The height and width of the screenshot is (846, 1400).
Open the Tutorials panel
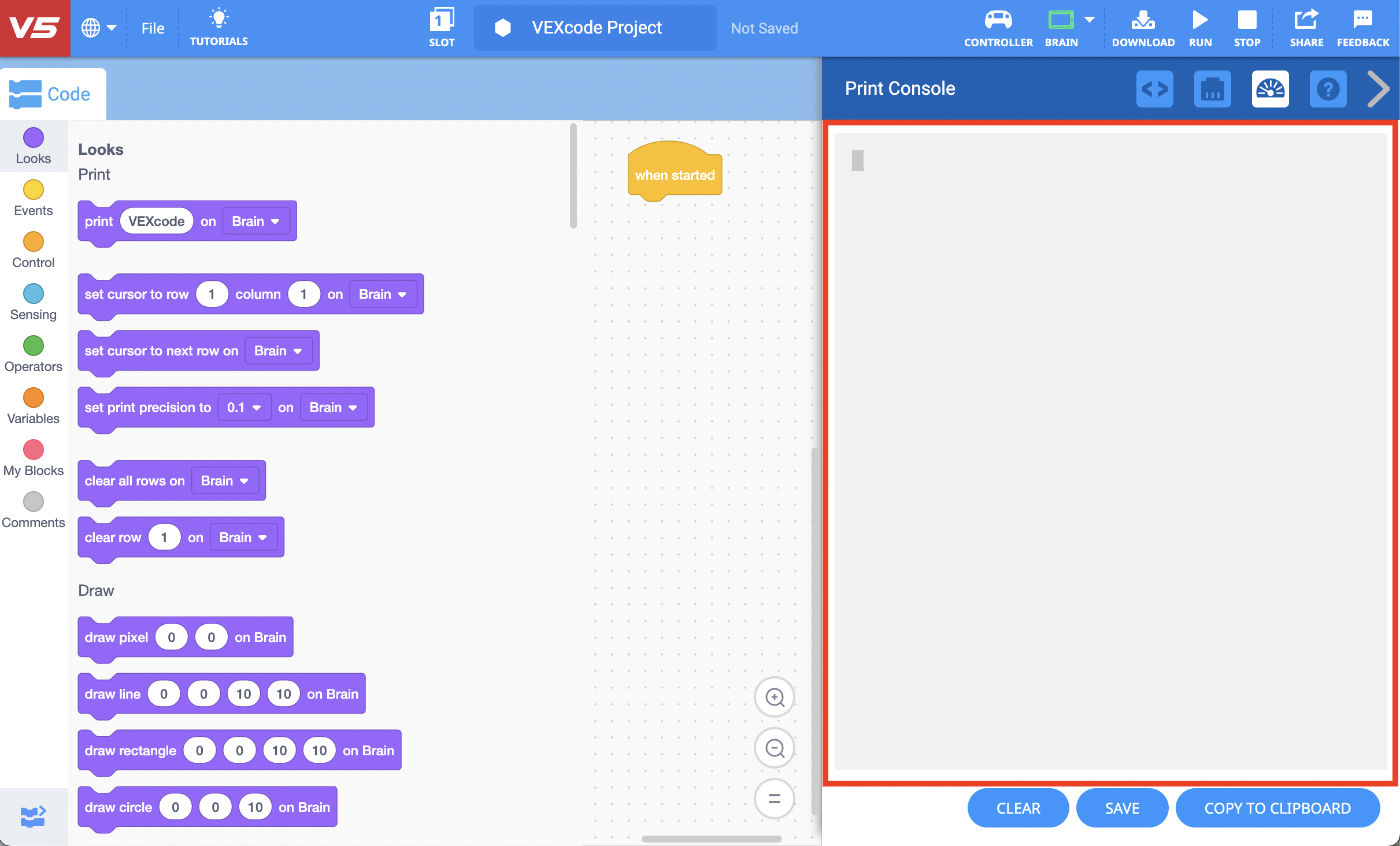219,27
